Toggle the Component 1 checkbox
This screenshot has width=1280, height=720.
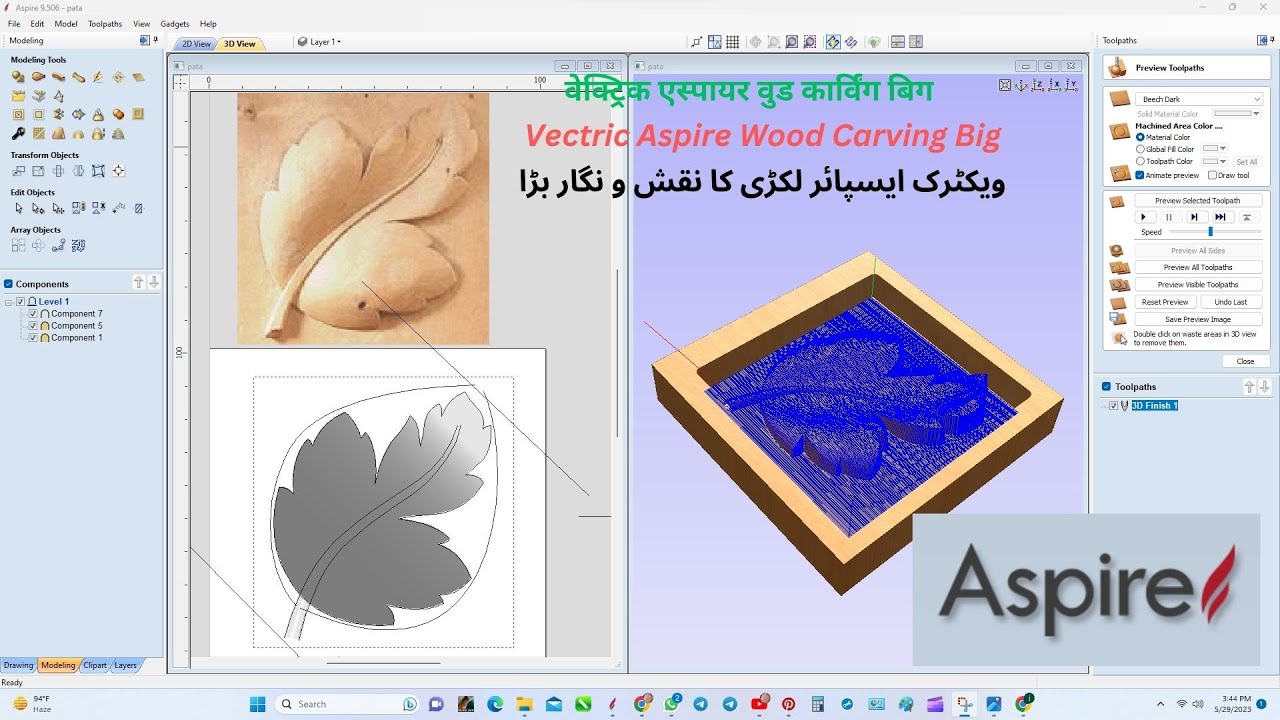click(33, 338)
